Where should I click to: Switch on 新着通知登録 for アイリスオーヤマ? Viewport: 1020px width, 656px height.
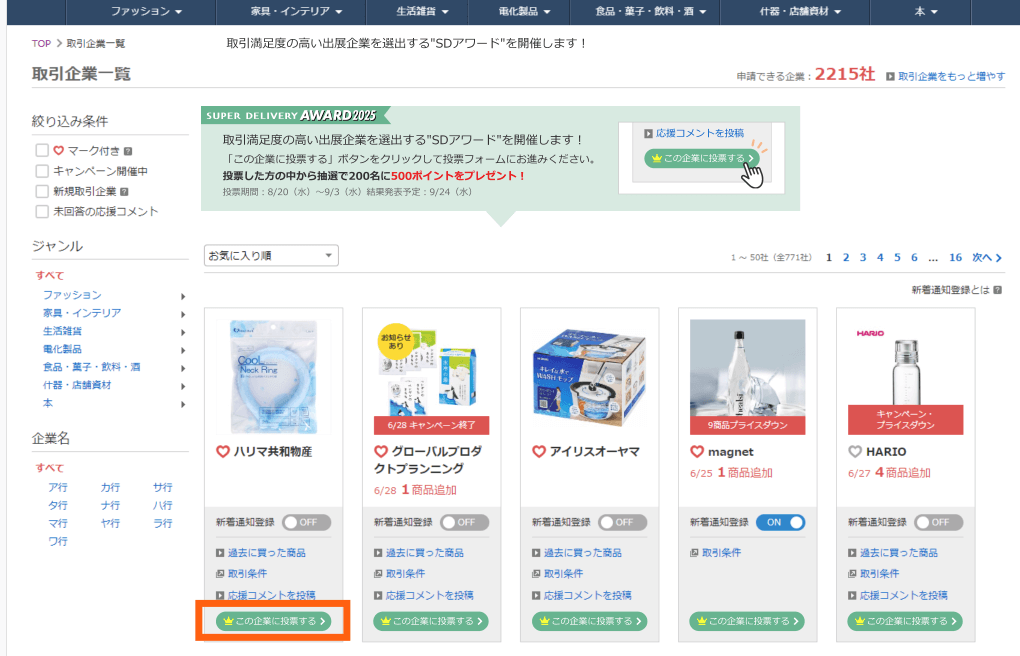tap(623, 523)
